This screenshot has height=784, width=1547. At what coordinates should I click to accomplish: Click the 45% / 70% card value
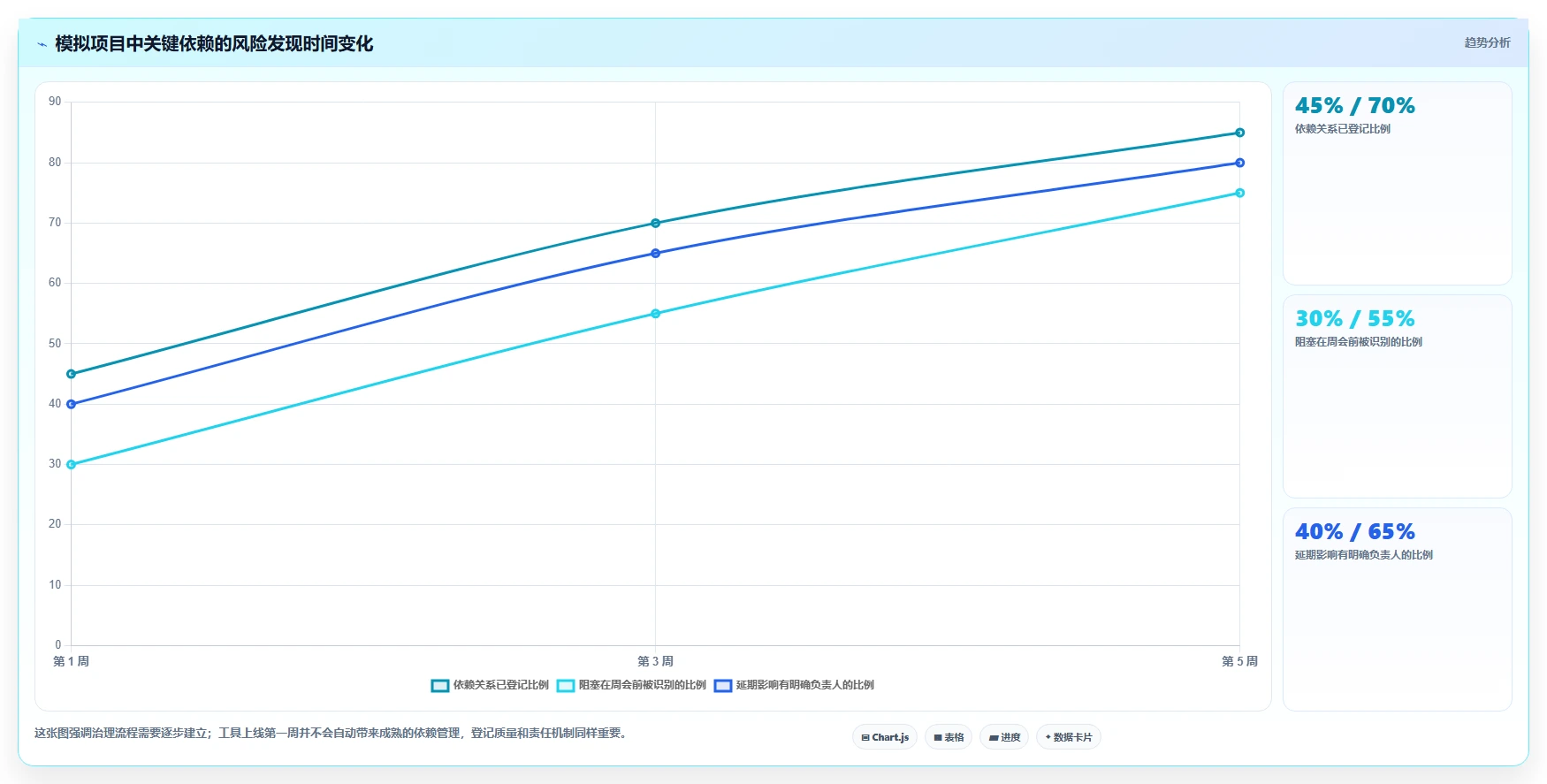click(1354, 106)
